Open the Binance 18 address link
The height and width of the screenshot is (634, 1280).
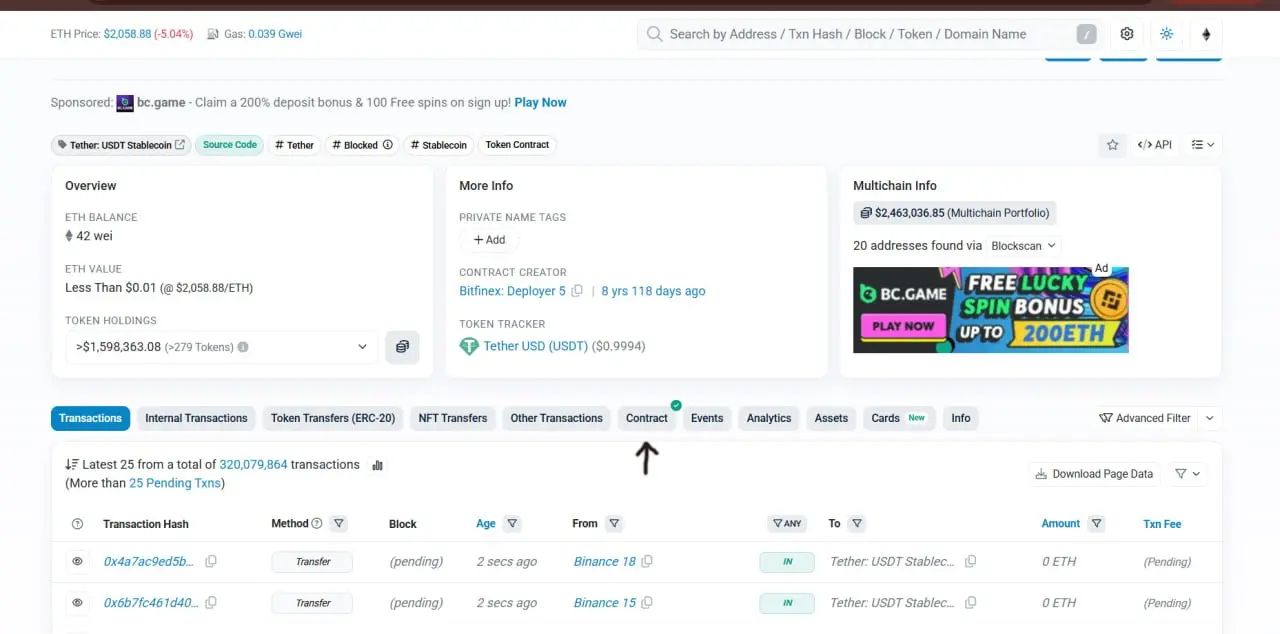pos(604,562)
